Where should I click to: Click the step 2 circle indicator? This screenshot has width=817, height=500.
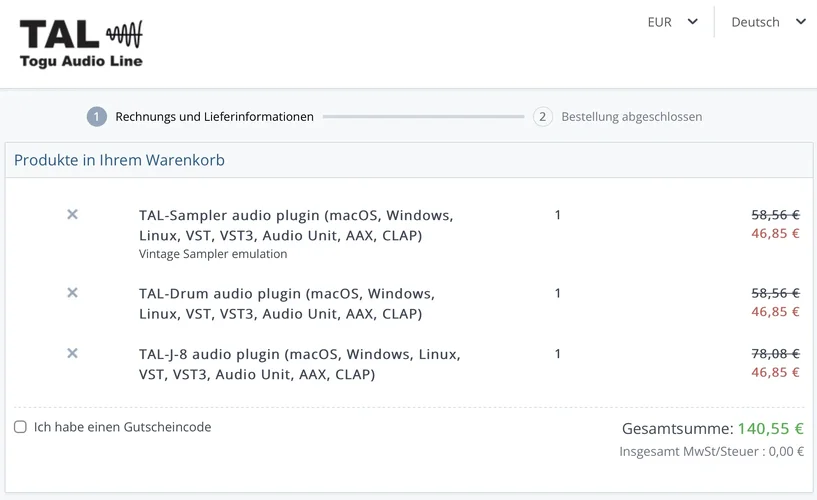coord(543,117)
